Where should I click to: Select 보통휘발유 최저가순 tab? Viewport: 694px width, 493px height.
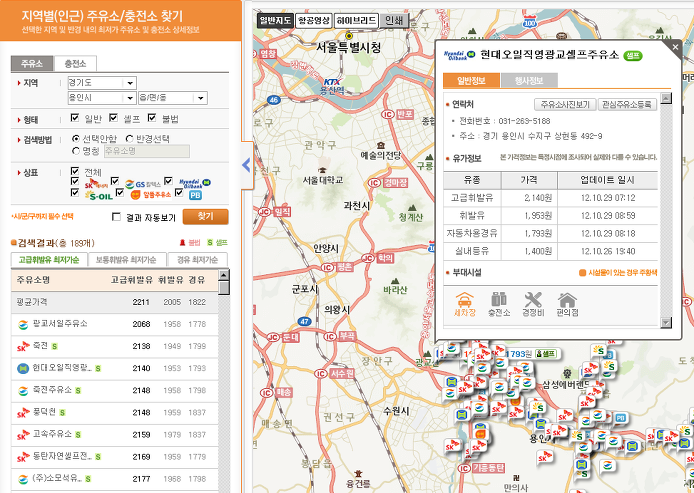pos(127,260)
